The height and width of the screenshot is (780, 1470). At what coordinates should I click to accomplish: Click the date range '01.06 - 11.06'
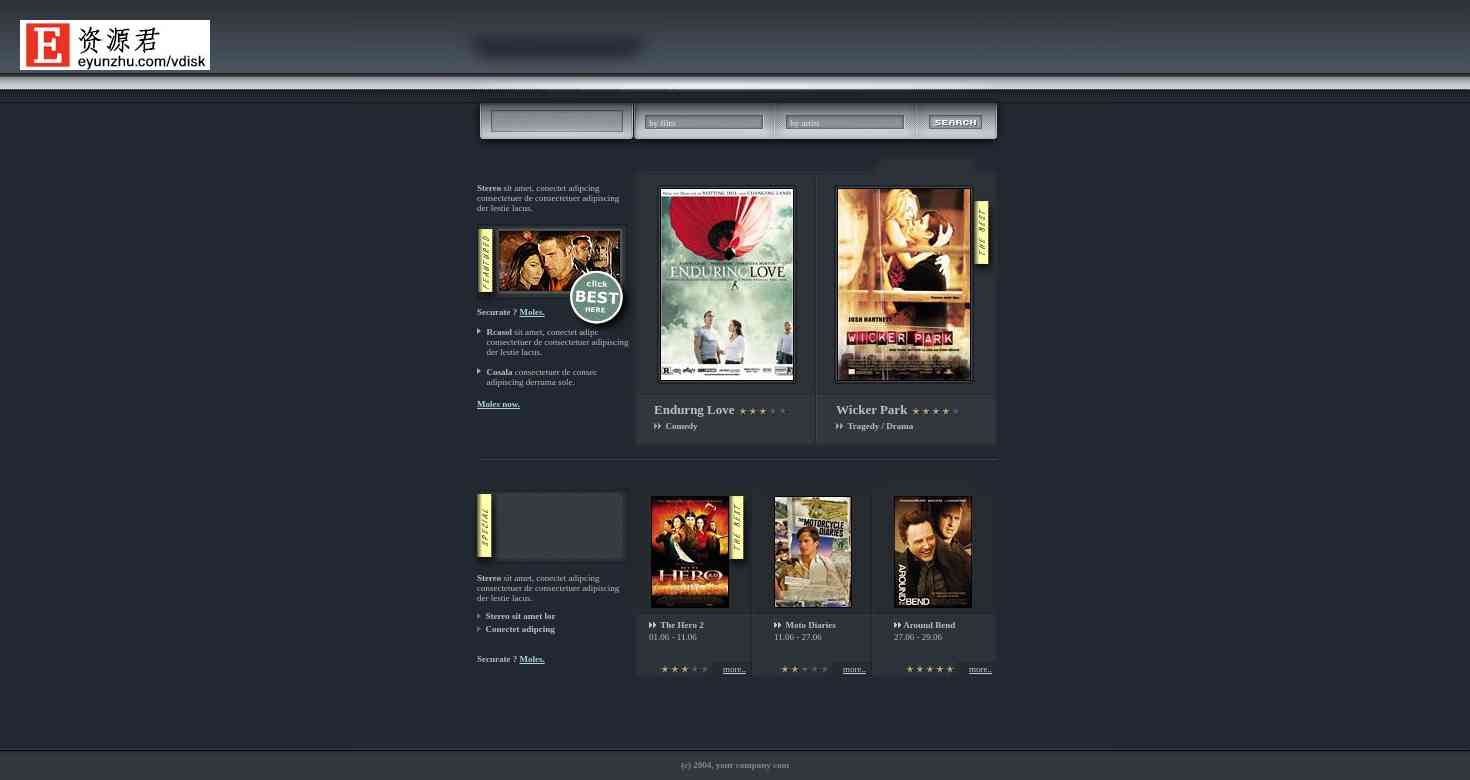click(x=673, y=637)
